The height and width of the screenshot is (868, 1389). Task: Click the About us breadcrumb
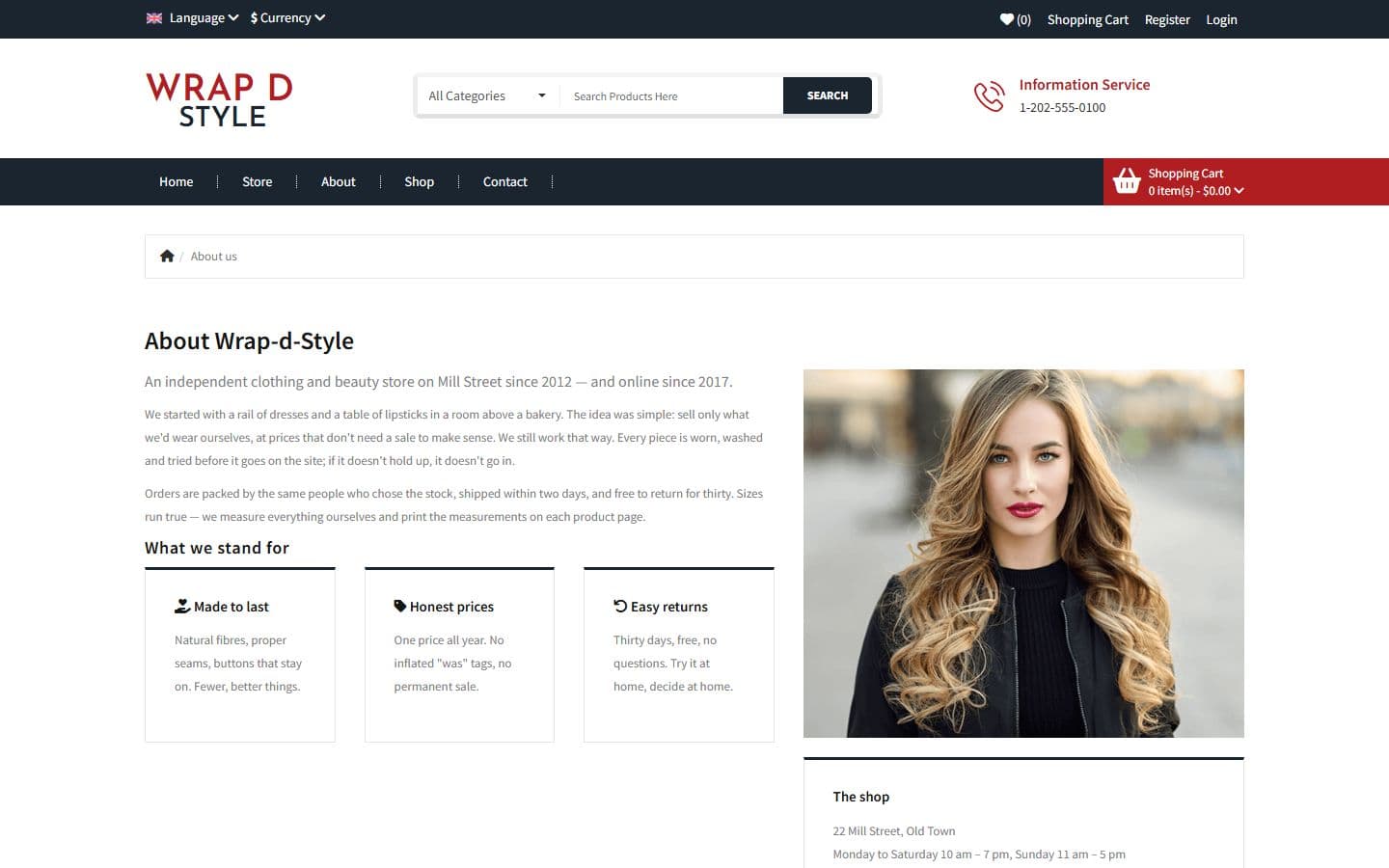(x=214, y=257)
